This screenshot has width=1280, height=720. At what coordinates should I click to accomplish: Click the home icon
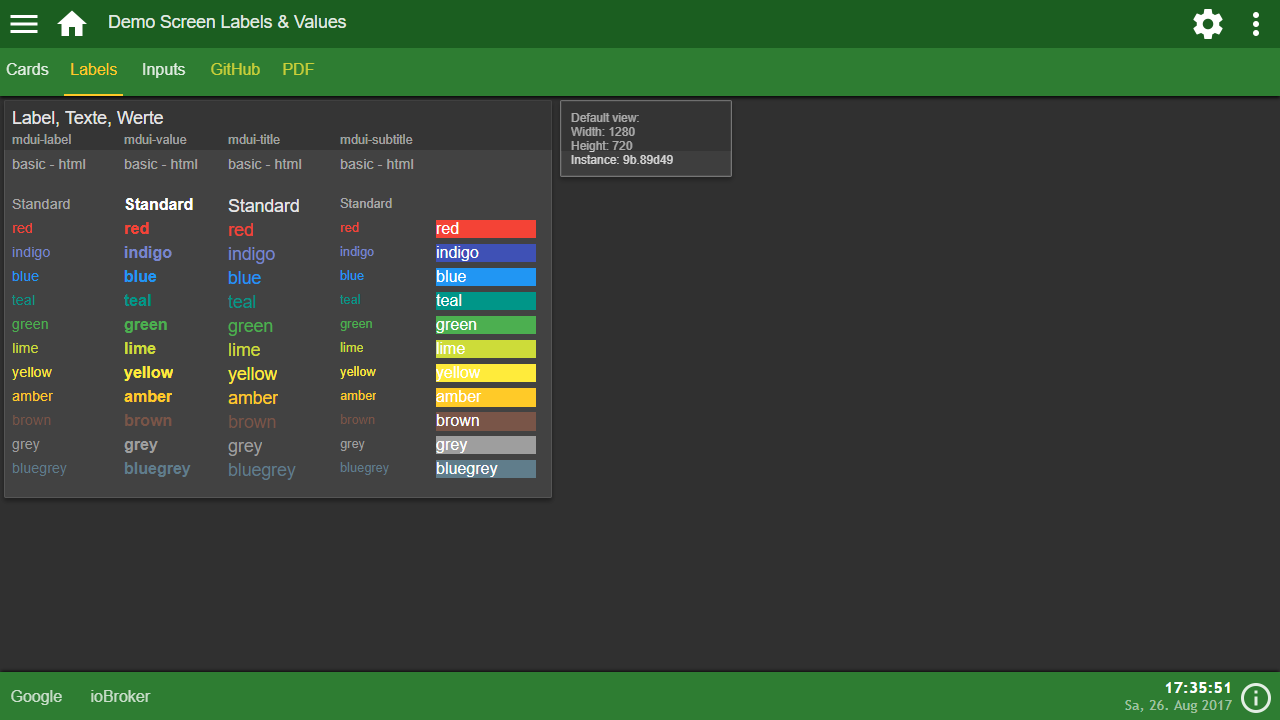point(72,24)
